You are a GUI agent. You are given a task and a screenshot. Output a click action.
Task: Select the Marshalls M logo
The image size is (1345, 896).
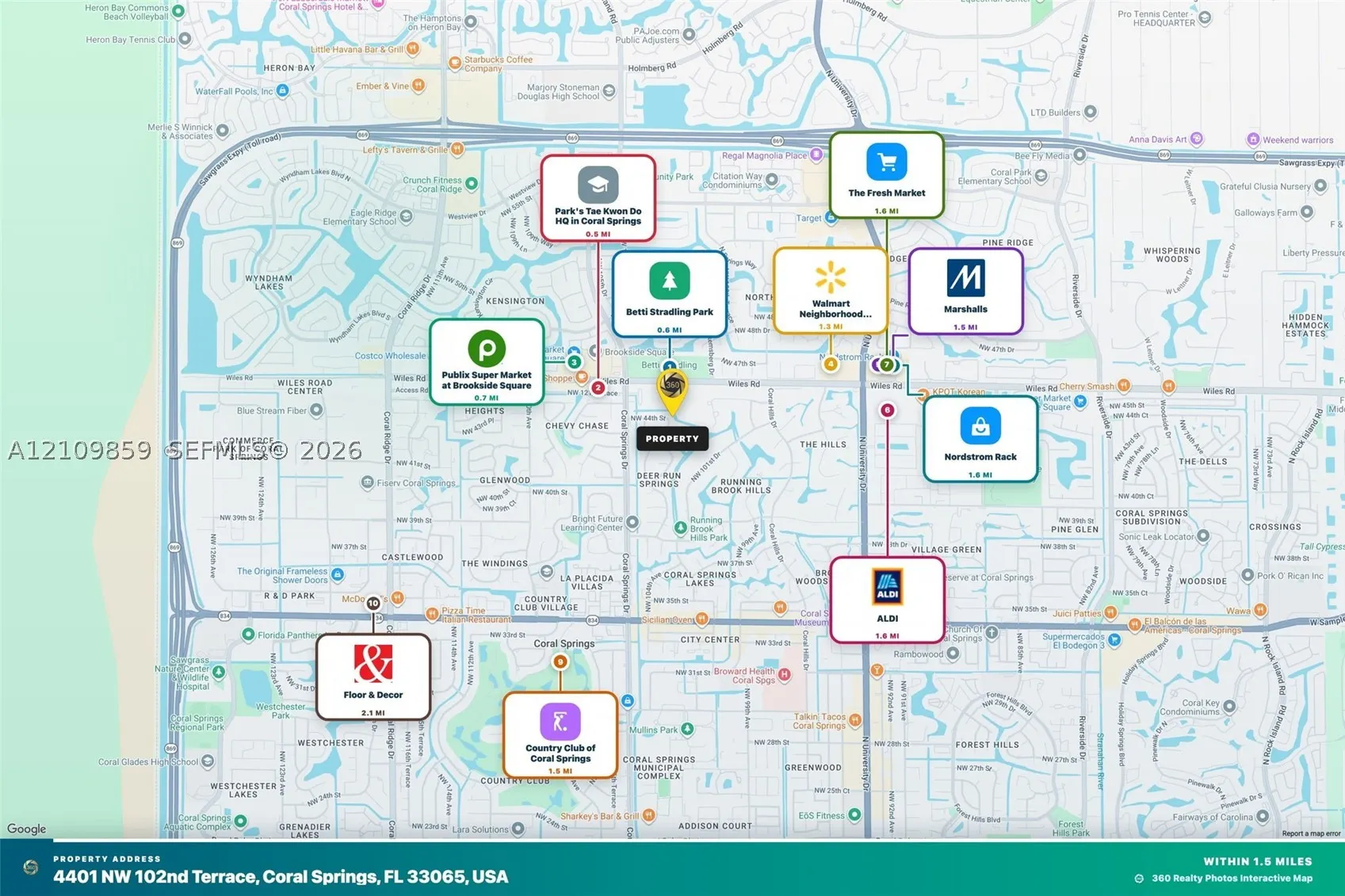point(965,278)
